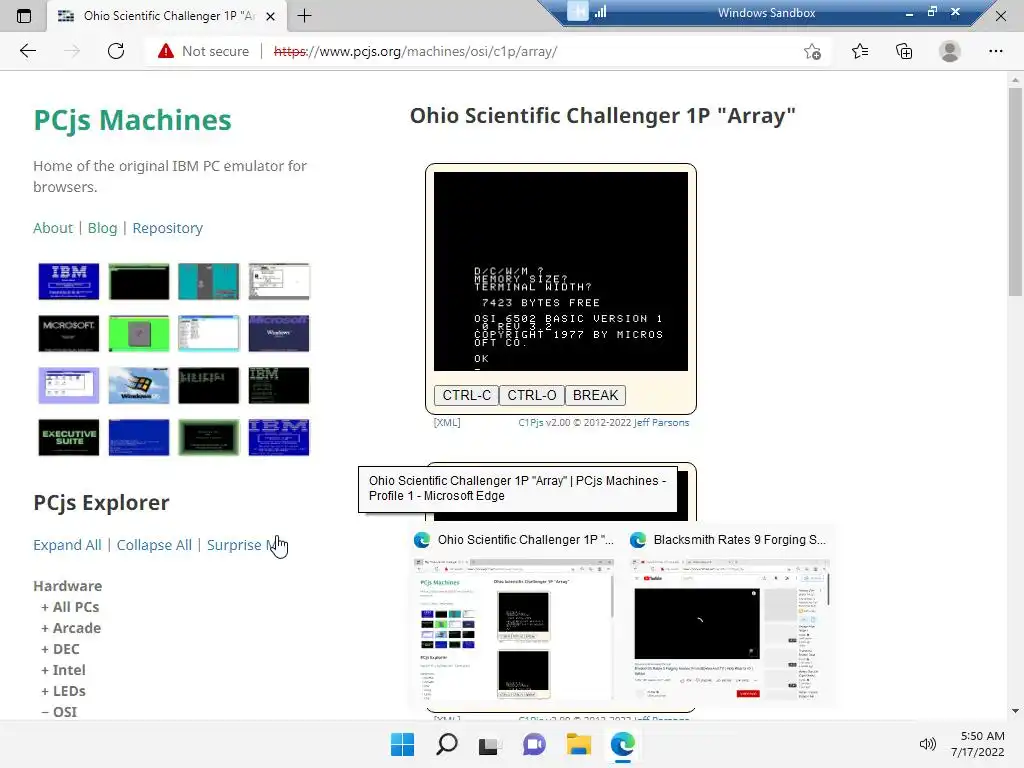Go back to the previous page

coord(28,51)
